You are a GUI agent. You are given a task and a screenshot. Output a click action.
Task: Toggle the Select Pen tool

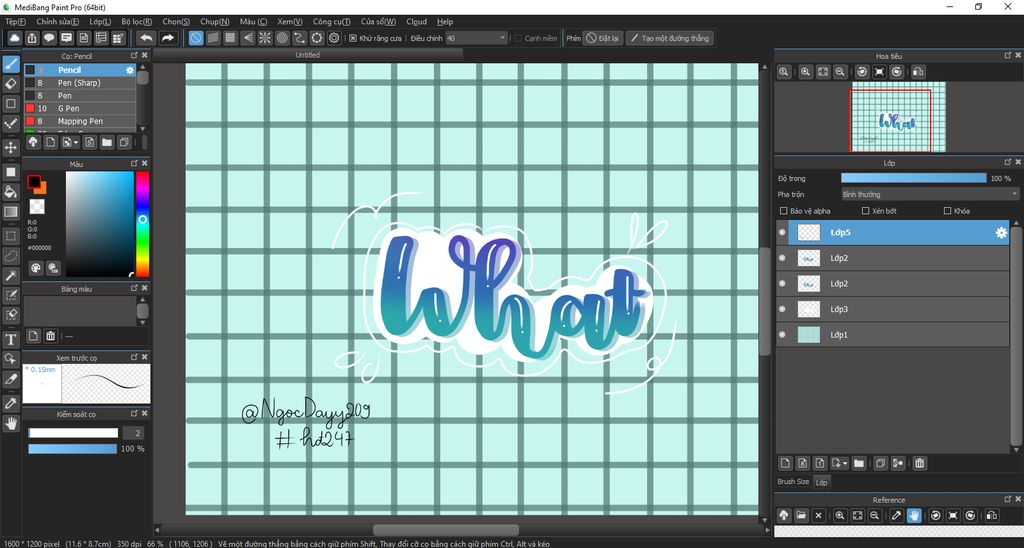tap(10, 295)
